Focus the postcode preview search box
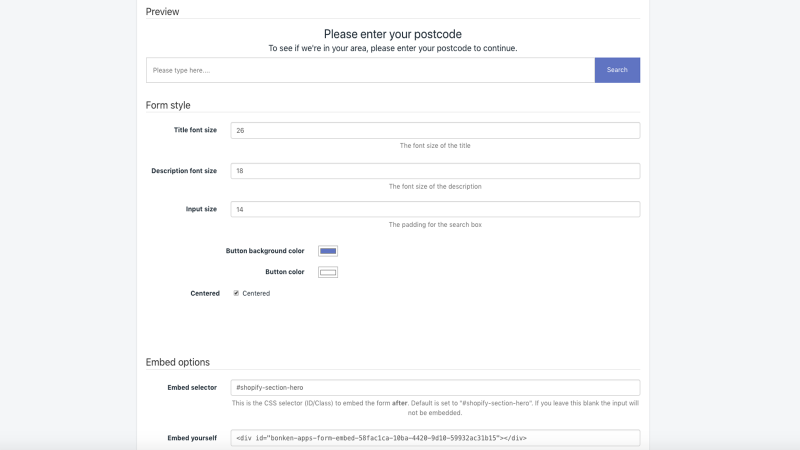 pos(370,70)
